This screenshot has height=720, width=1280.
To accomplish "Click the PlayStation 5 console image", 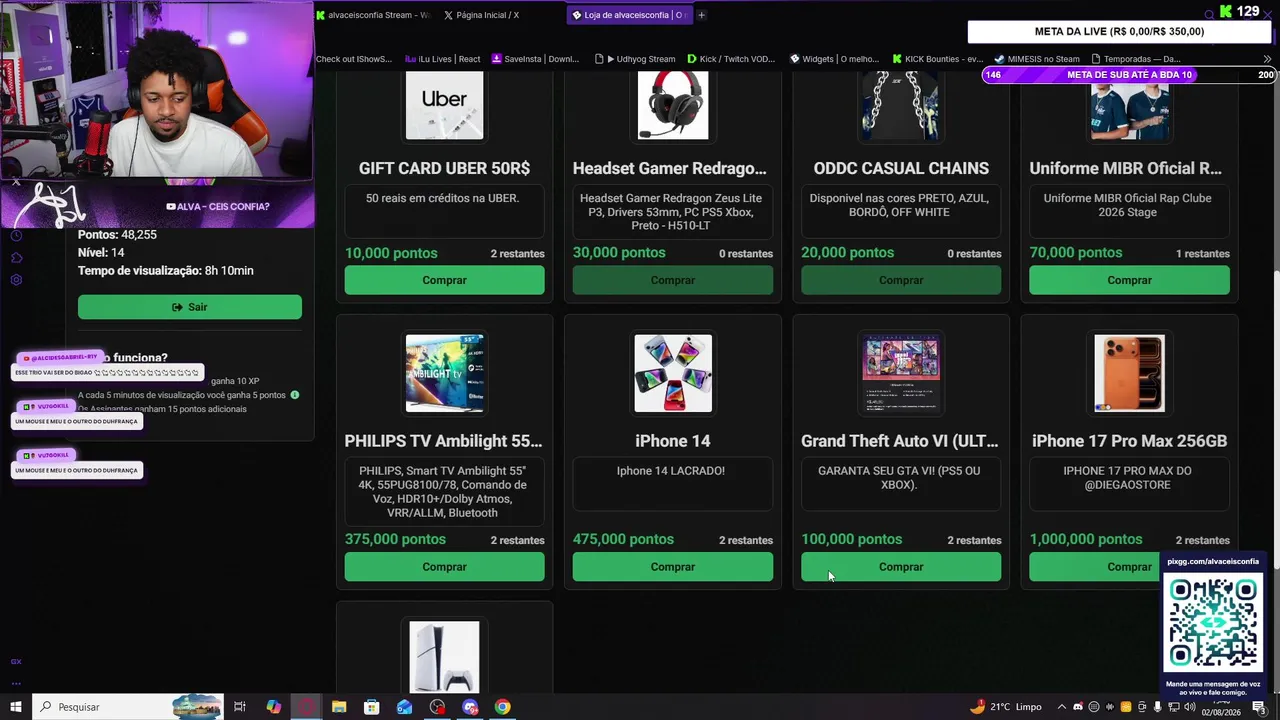I will (x=444, y=657).
